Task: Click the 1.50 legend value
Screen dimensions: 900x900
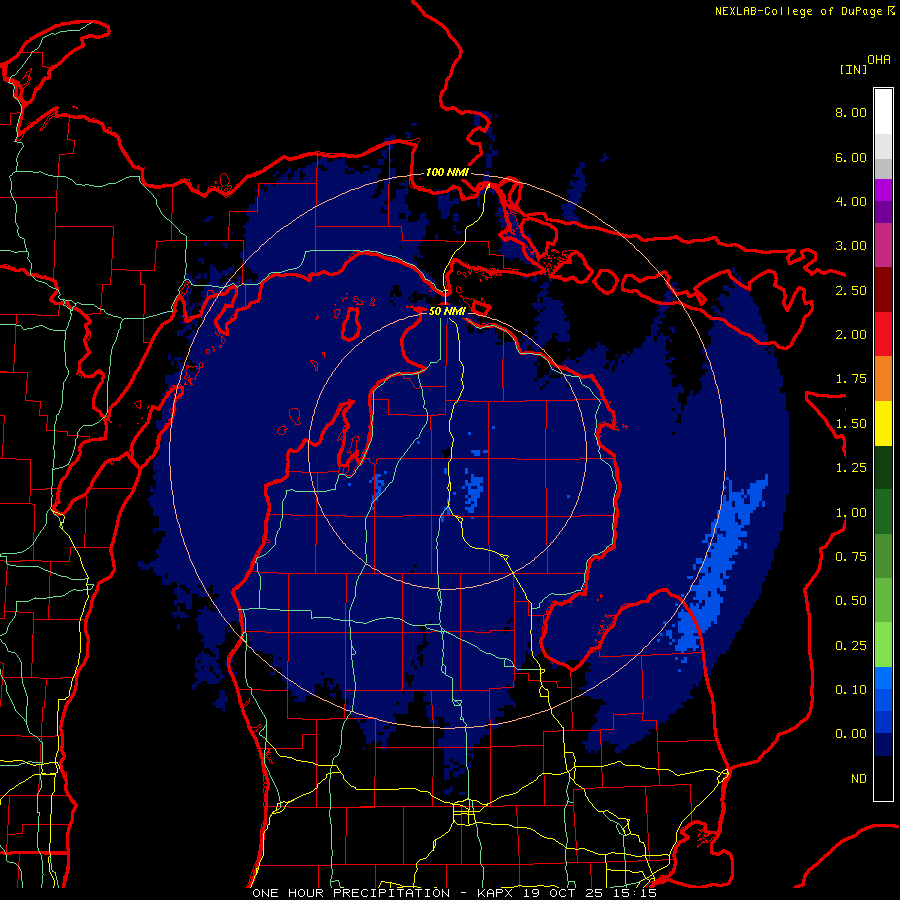Action: click(851, 424)
